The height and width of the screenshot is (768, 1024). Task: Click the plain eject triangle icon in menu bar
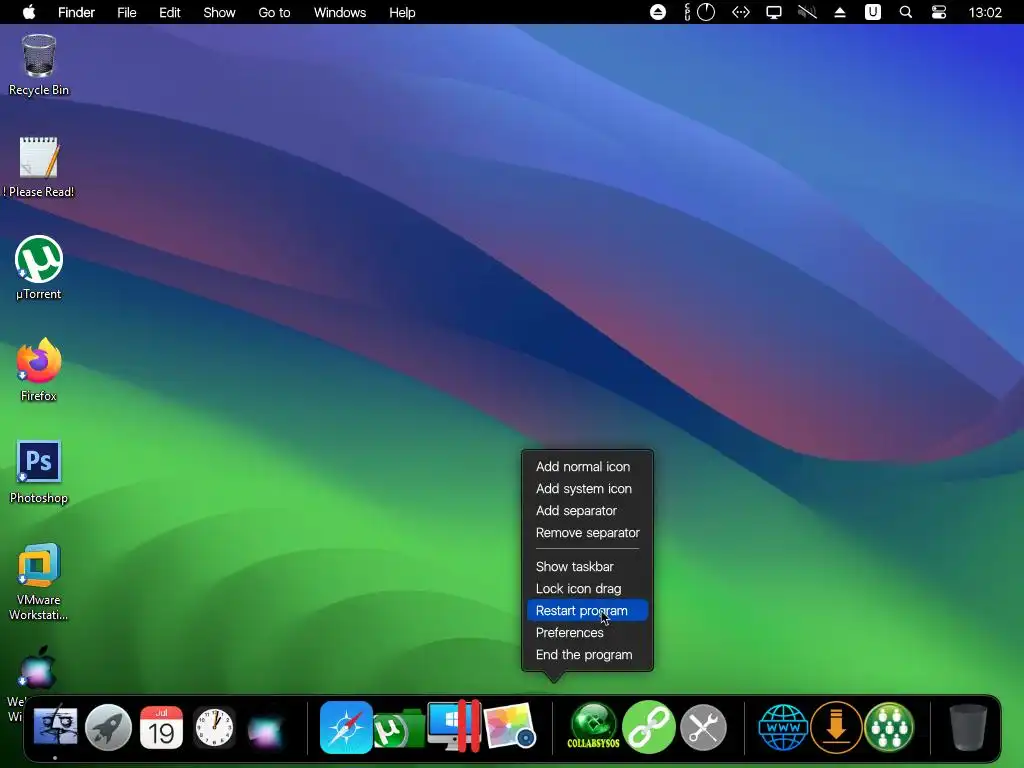840,12
